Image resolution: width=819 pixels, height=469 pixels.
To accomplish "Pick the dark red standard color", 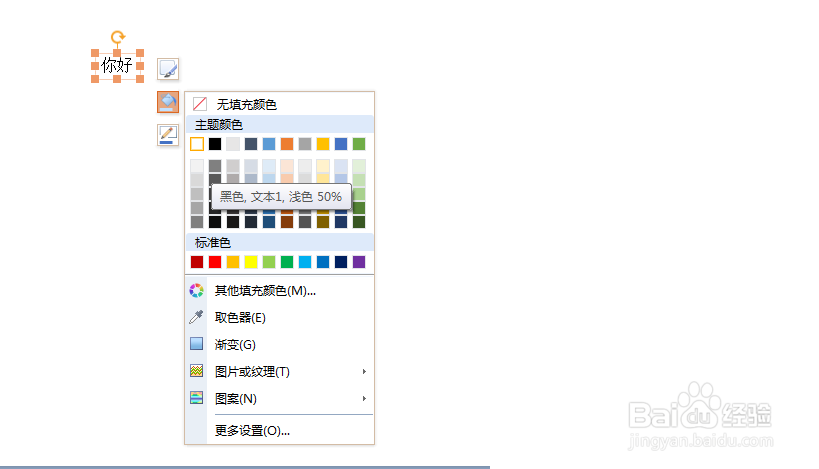I will pyautogui.click(x=197, y=262).
